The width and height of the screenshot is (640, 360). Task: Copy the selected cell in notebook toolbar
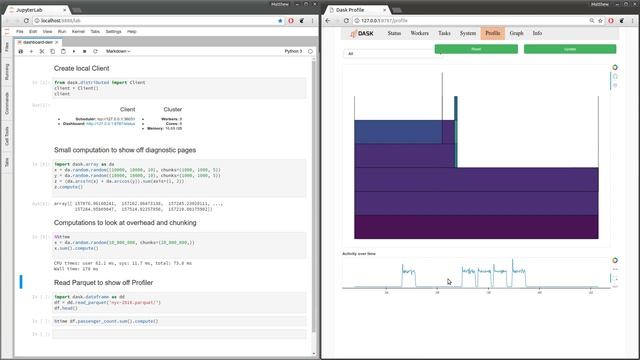point(52,51)
